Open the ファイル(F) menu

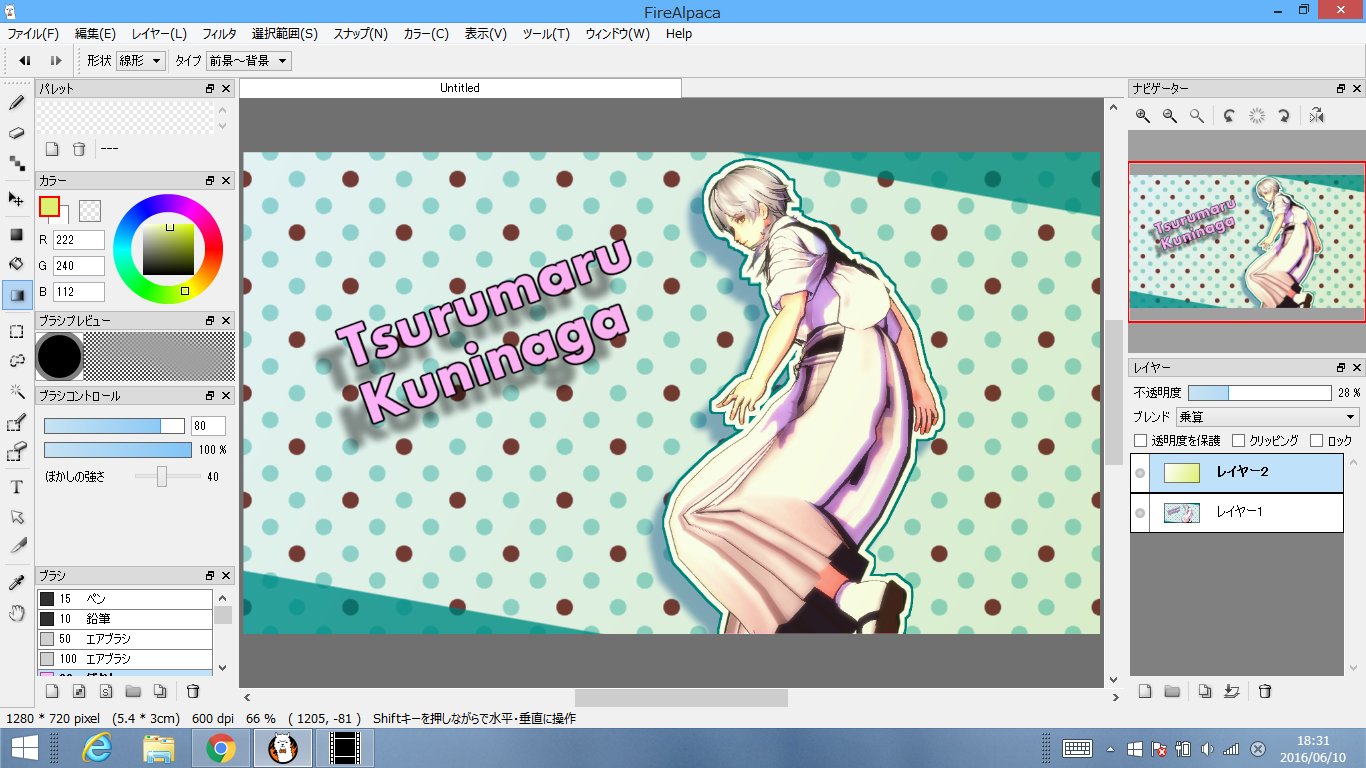33,34
